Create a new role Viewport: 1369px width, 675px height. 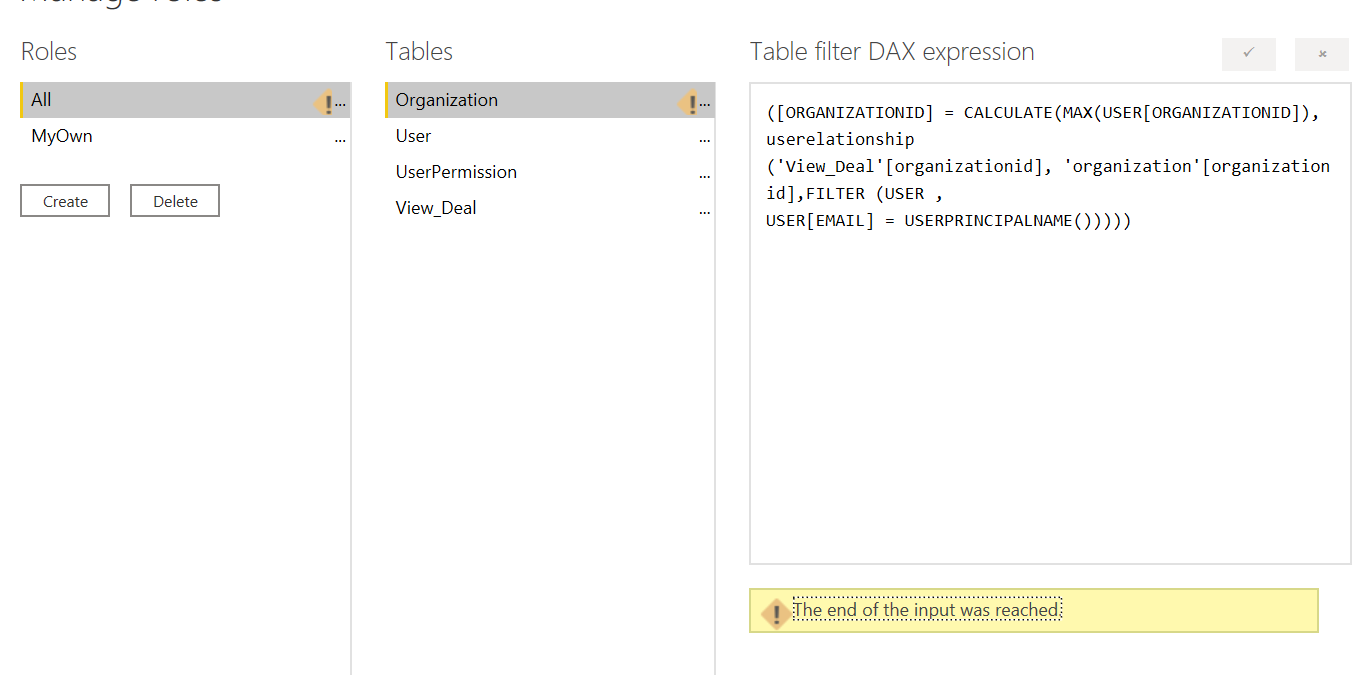[x=65, y=201]
